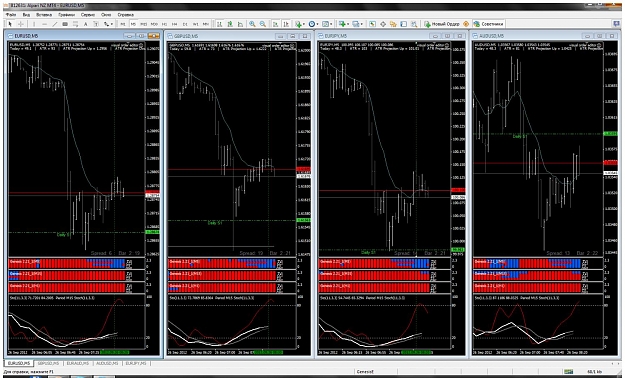
Task: Switch to the AUDUSD,M5 bottom tab
Action: (107, 363)
